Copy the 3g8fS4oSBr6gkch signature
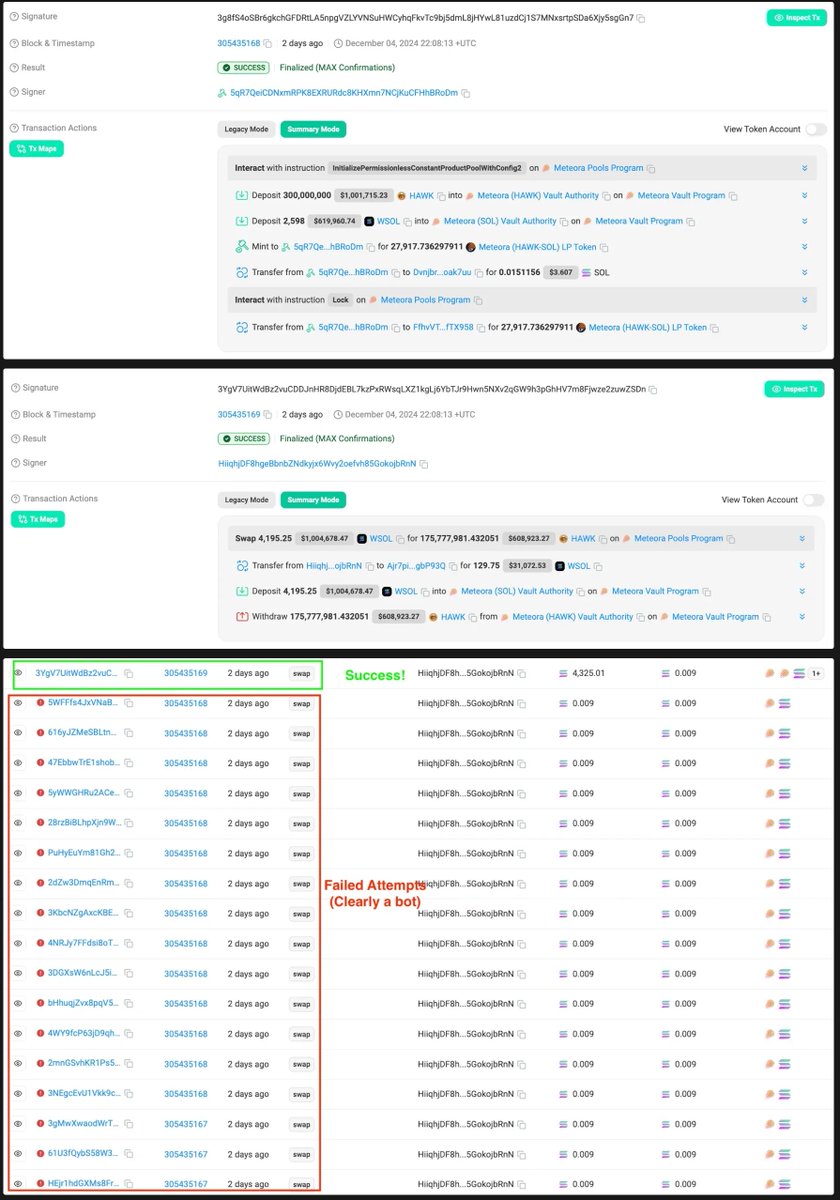This screenshot has height=1200, width=840. [641, 19]
